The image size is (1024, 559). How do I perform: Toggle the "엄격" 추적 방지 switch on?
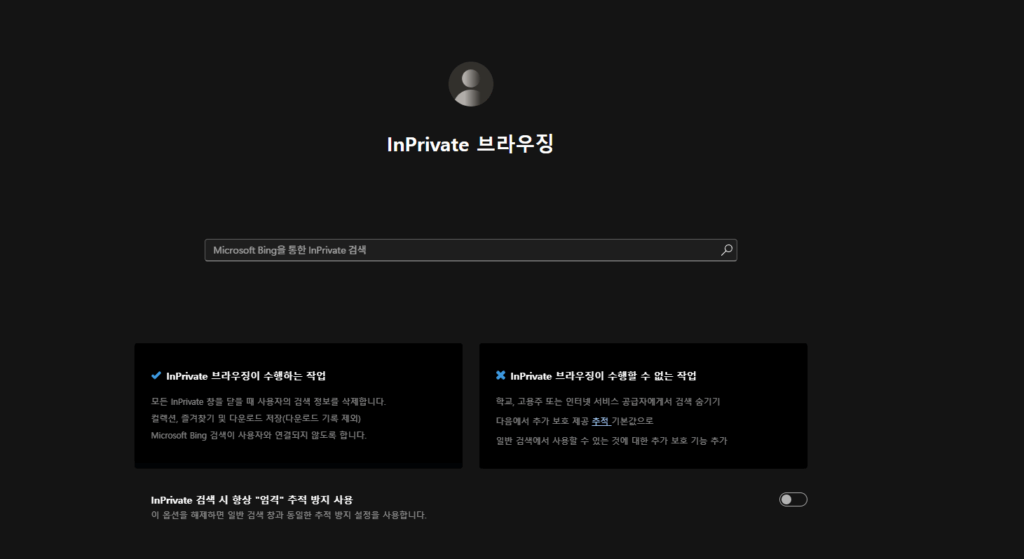(793, 500)
